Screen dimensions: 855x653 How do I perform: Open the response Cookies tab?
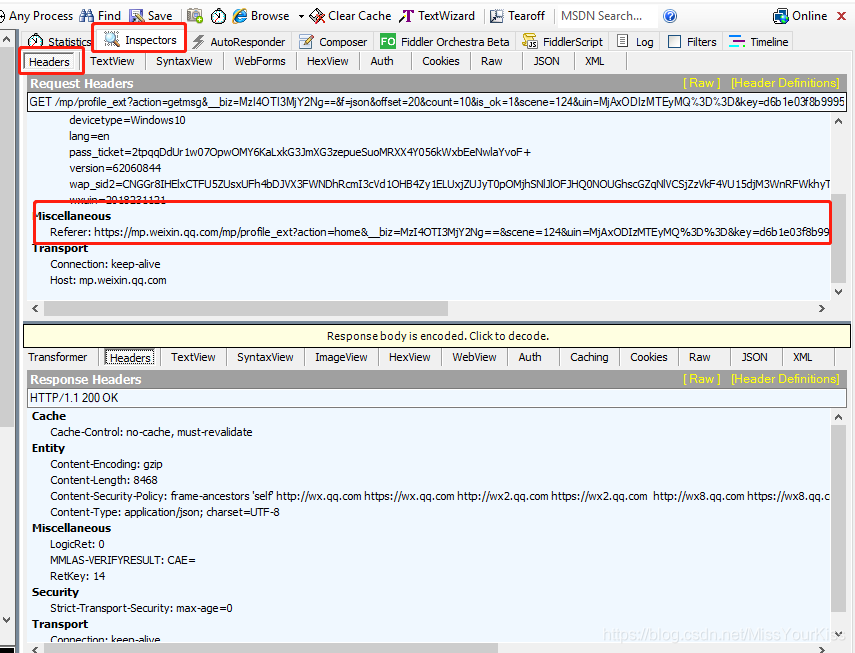[x=649, y=357]
